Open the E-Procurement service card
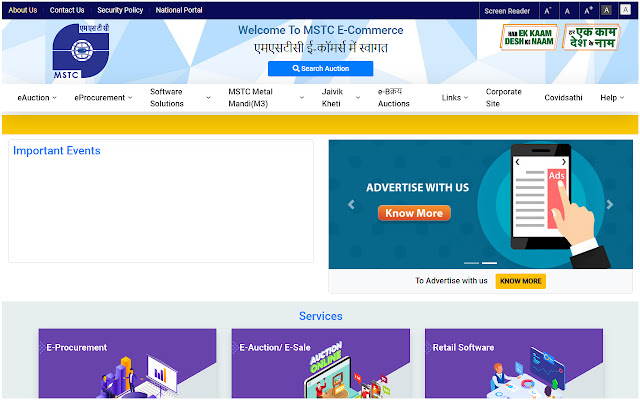The image size is (640, 400). [127, 363]
